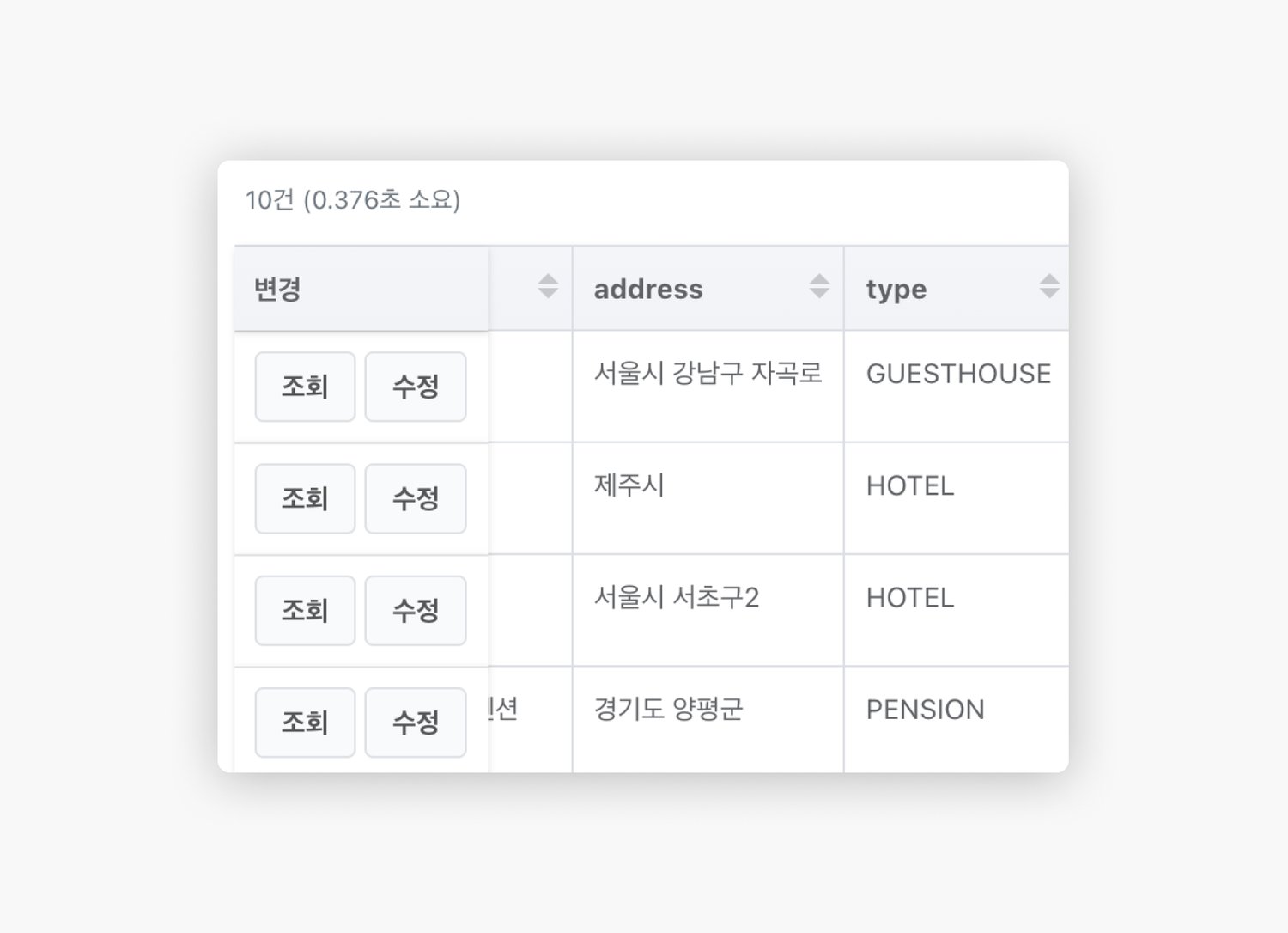The height and width of the screenshot is (933, 1288).
Task: Click the result count text 10건
Action: 270,200
